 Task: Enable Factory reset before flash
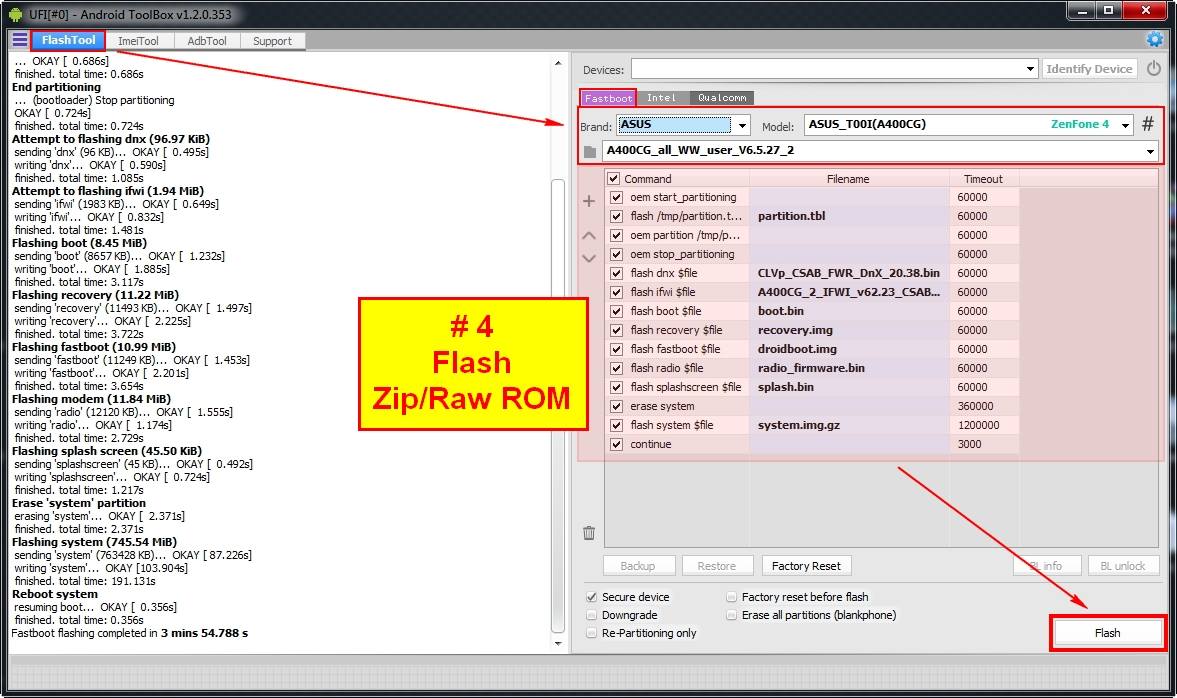(731, 597)
